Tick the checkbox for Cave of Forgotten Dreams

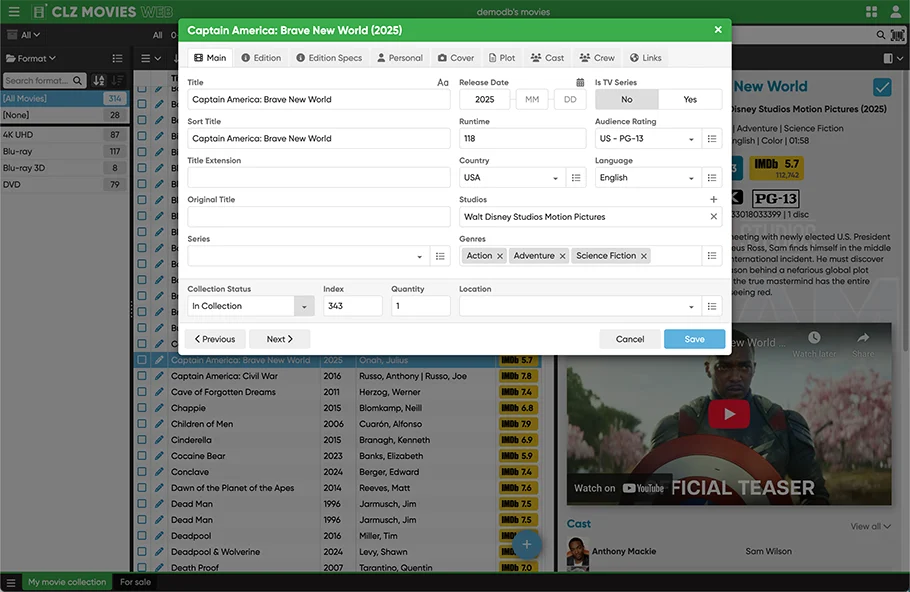[x=142, y=392]
